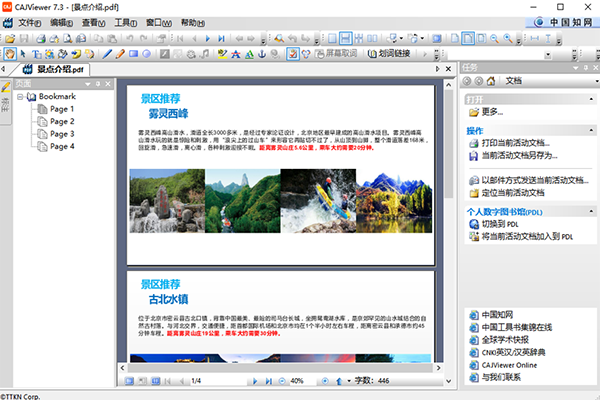This screenshot has width=600, height=400.
Task: Open the CAJViewer Online link
Action: [509, 365]
